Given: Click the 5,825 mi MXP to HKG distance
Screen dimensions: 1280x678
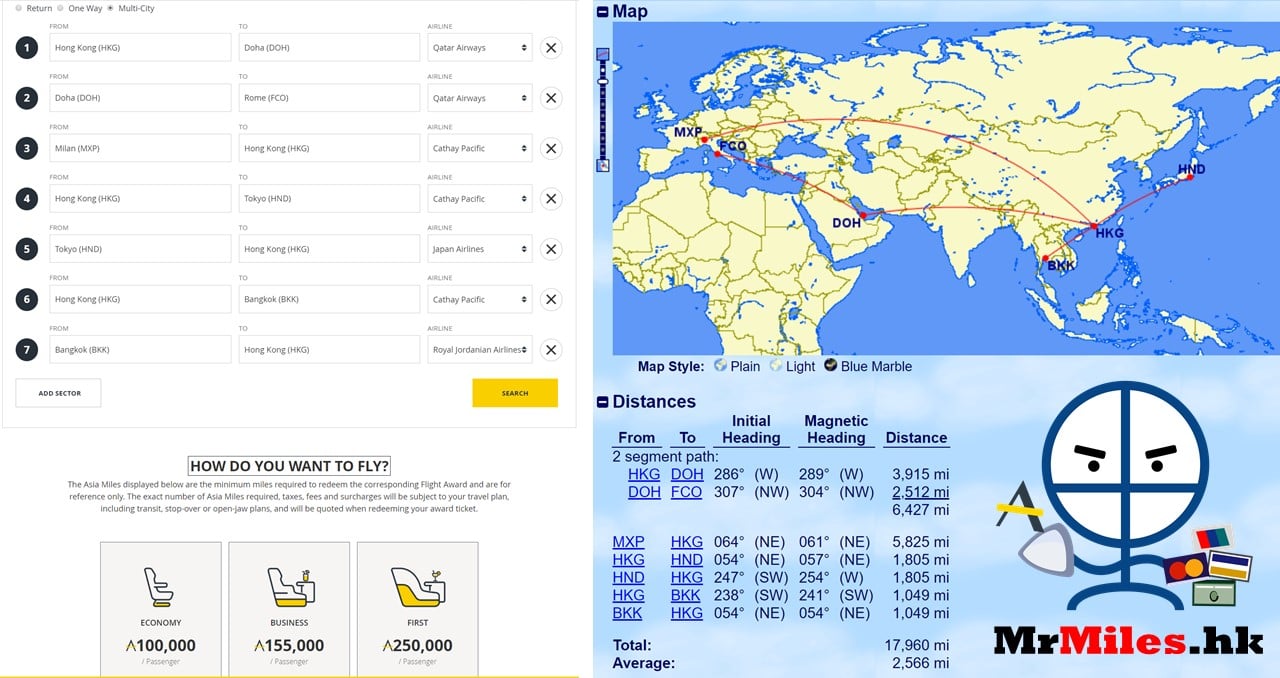Looking at the screenshot, I should click(921, 542).
